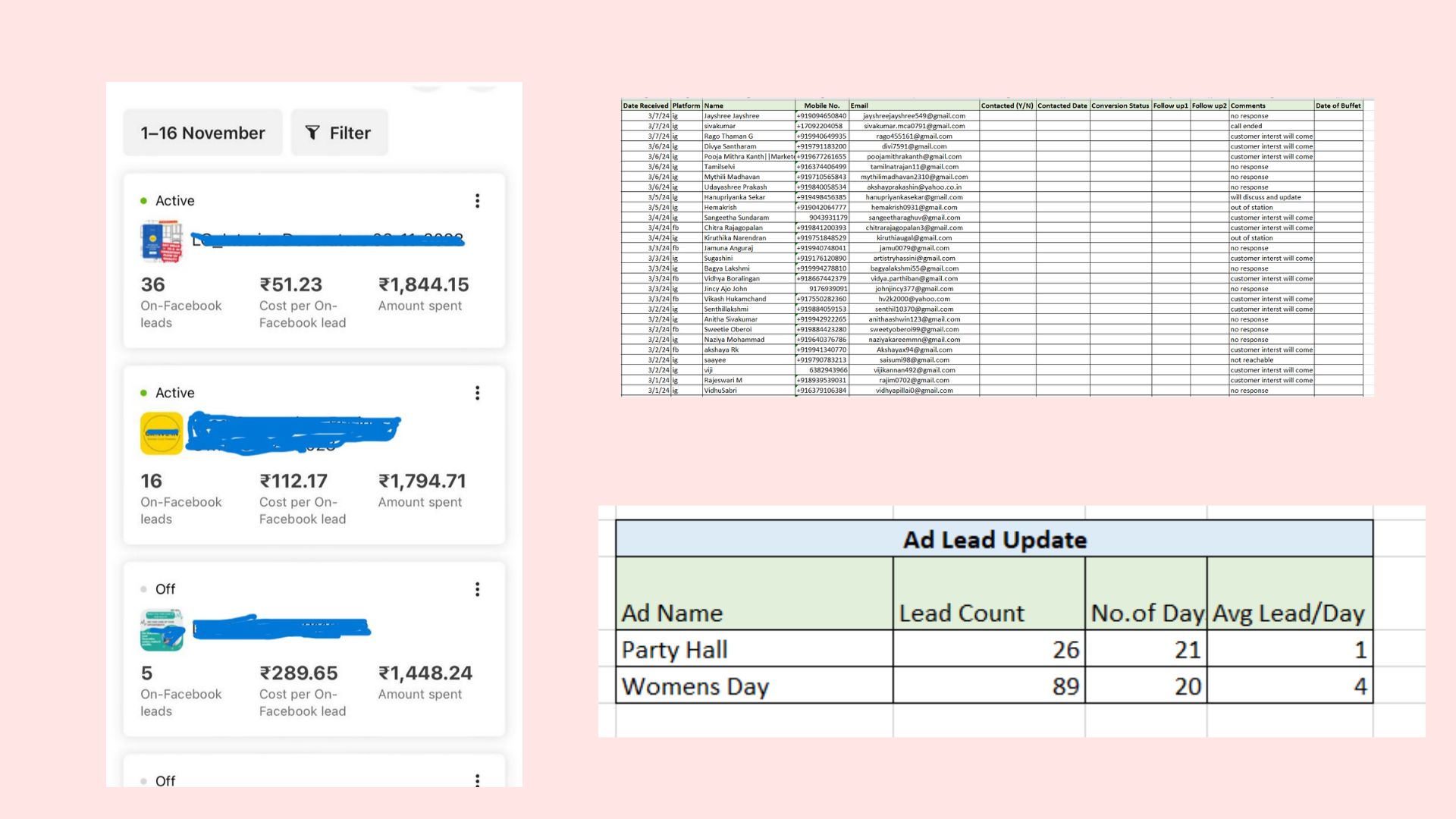Open three-dot menu on 5-leads campaign card
Image resolution: width=1456 pixels, height=819 pixels.
(x=477, y=589)
